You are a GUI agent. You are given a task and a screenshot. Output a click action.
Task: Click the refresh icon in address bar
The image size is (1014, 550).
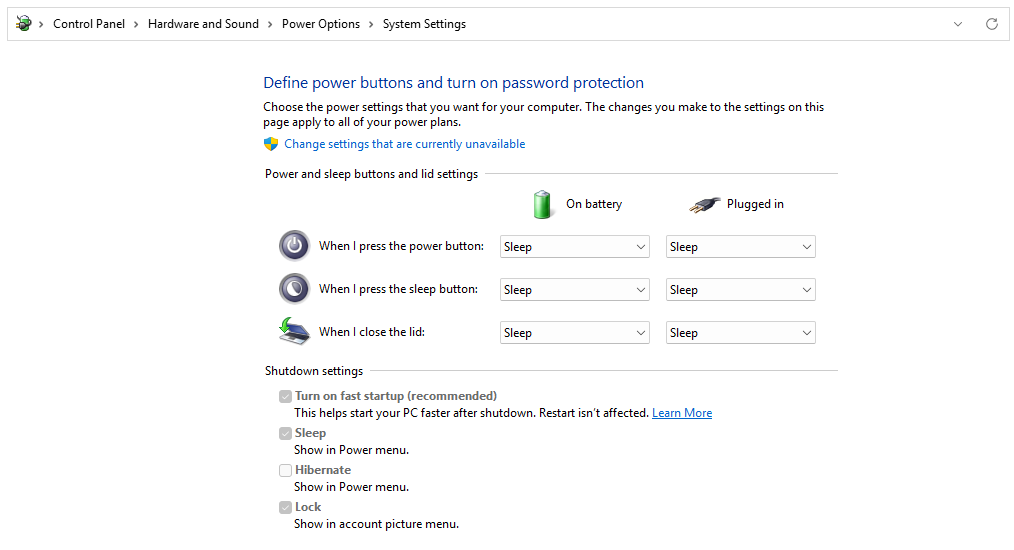991,24
